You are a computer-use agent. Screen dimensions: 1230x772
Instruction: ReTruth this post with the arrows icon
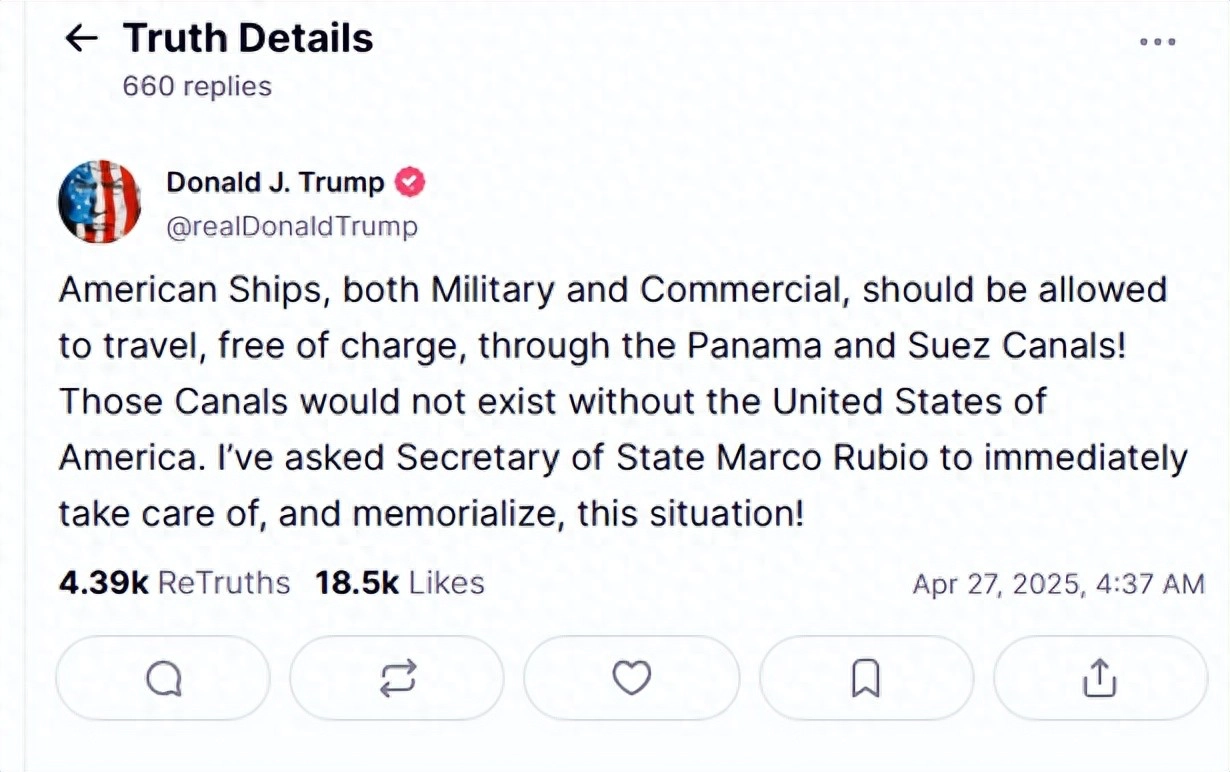tap(397, 678)
